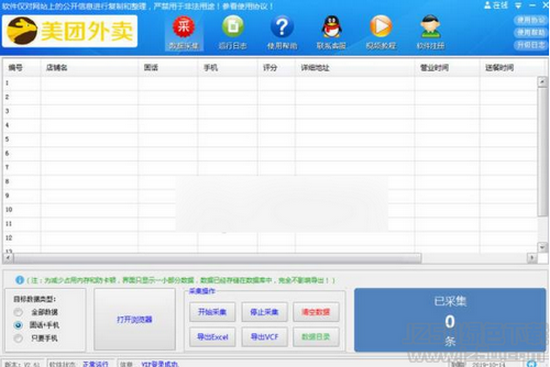
Task: Open the orange play 视频教程 tutorial icon
Action: [381, 33]
